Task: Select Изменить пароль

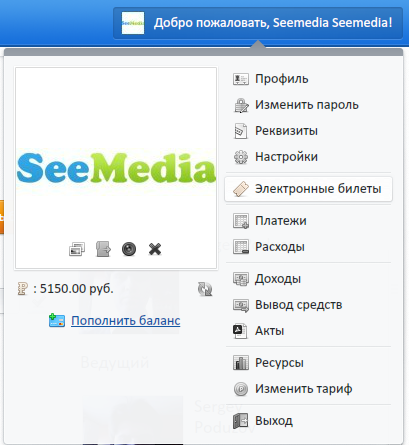Action: click(307, 105)
